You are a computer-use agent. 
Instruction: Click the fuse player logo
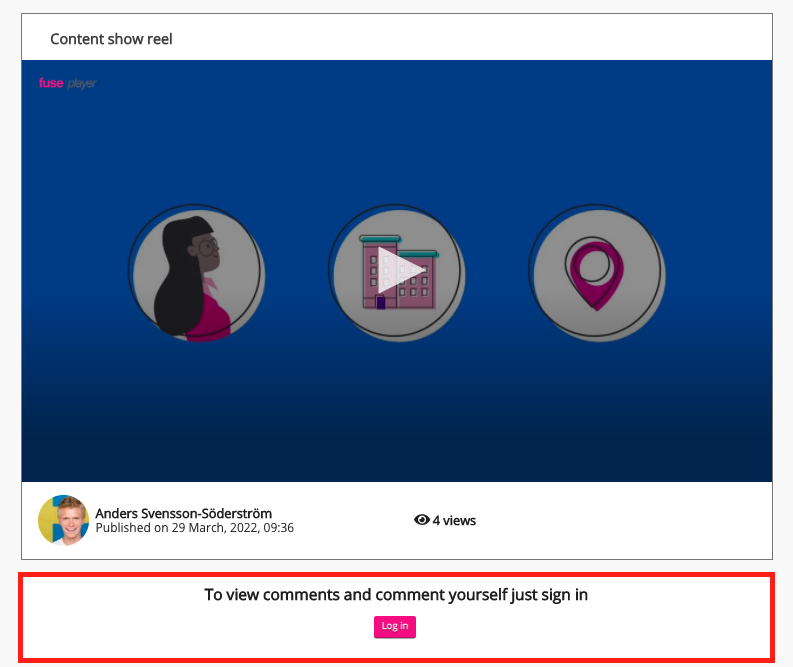pos(67,83)
